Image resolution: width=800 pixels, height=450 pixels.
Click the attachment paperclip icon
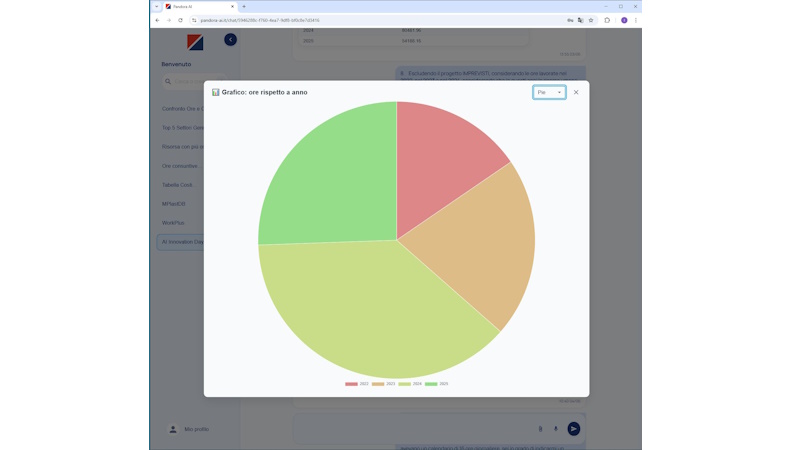pyautogui.click(x=540, y=428)
